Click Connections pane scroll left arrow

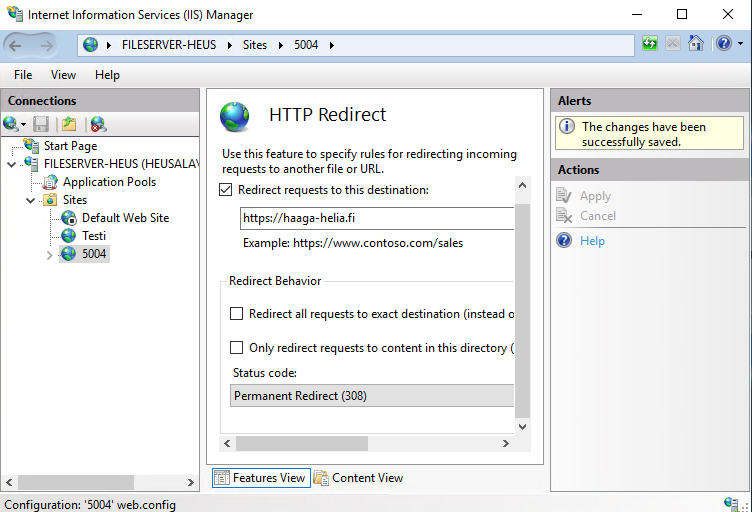[9, 482]
